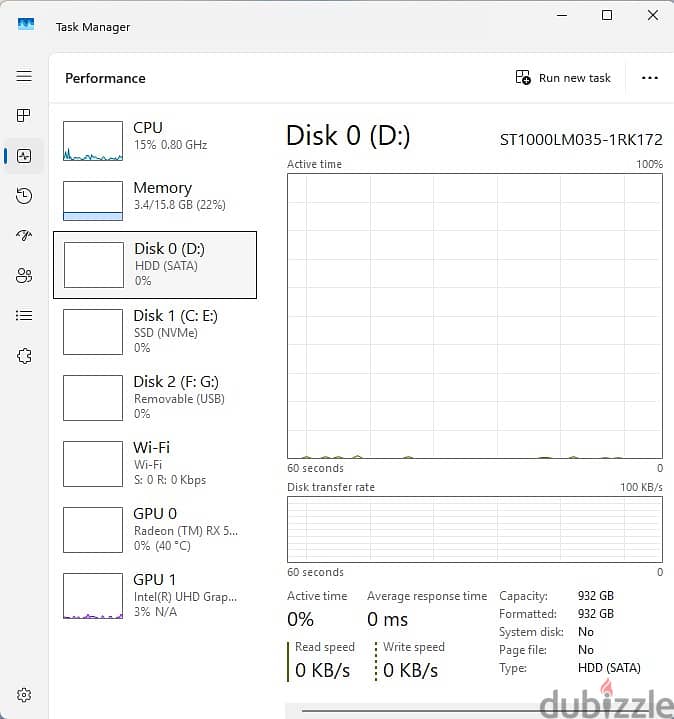Click the Active time 0% value
This screenshot has width=674, height=719.
(x=300, y=619)
